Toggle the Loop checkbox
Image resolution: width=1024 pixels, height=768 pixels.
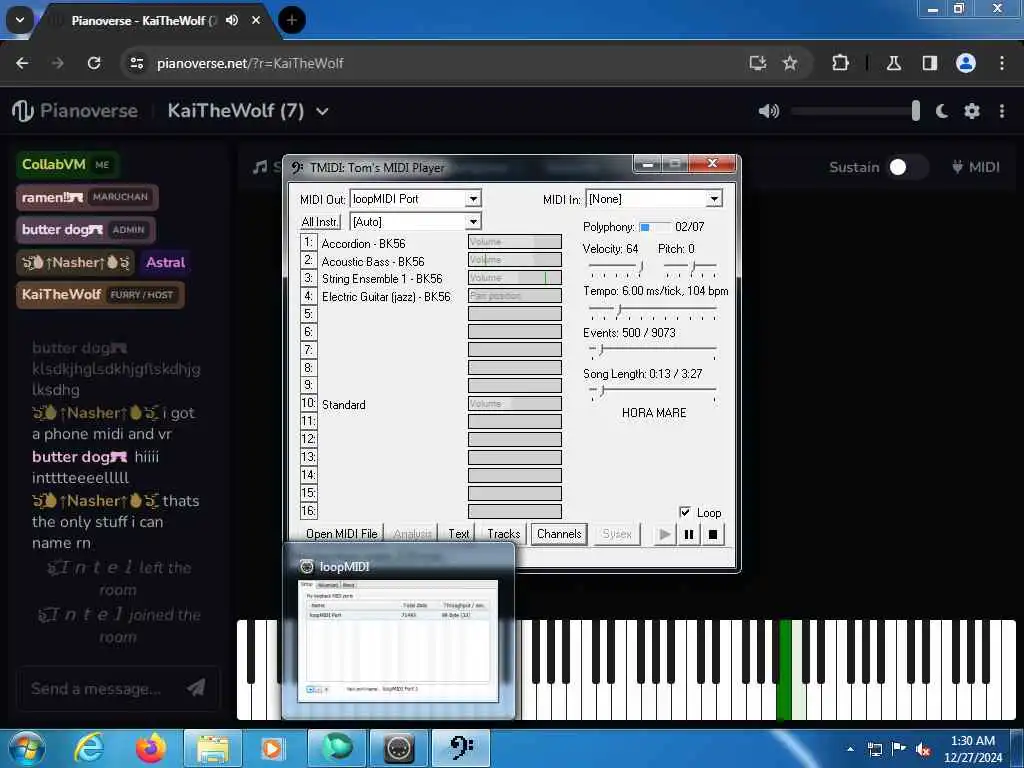click(x=685, y=512)
